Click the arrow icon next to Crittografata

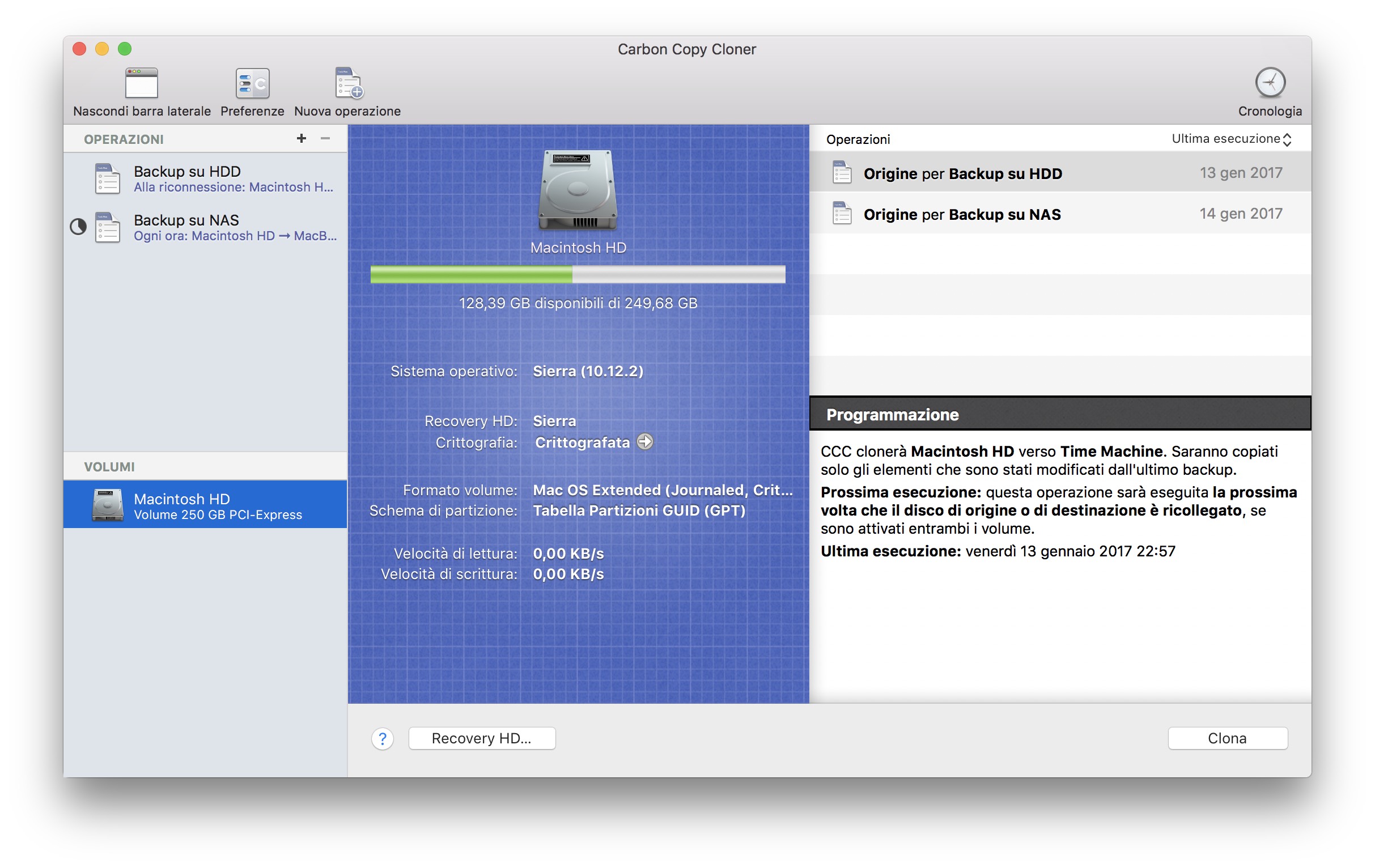645,442
